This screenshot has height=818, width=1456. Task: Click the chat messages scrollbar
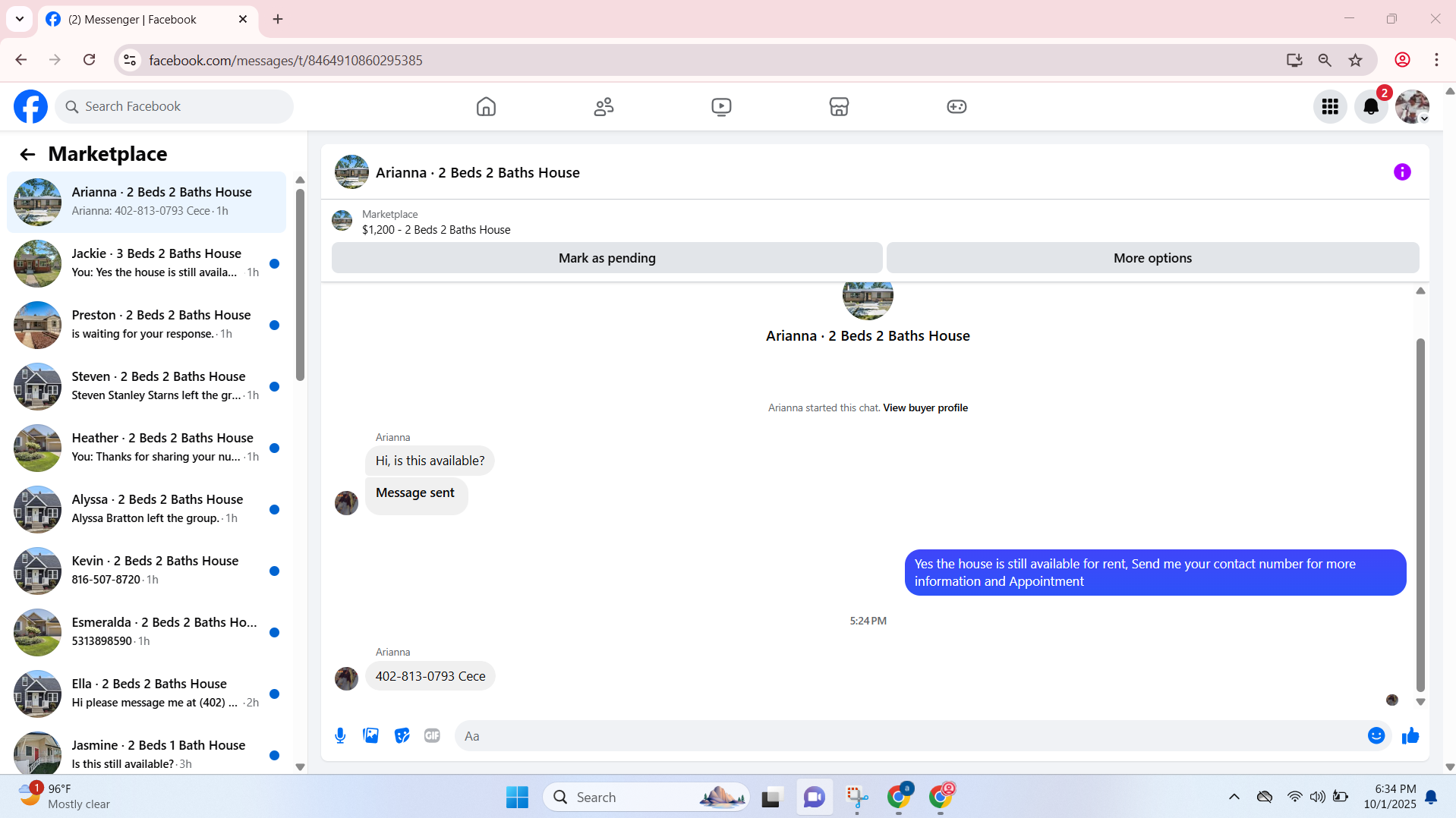(1420, 514)
